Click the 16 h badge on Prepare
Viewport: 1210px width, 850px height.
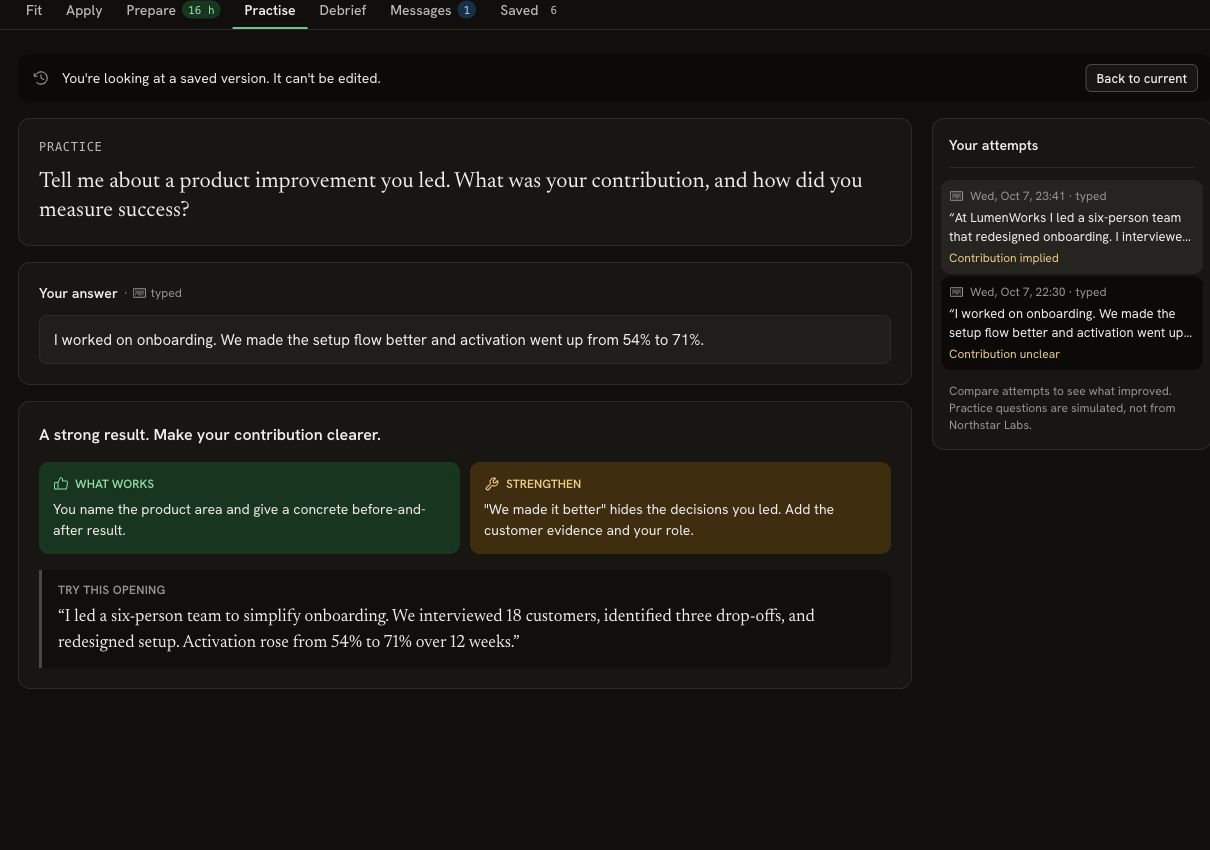click(201, 10)
